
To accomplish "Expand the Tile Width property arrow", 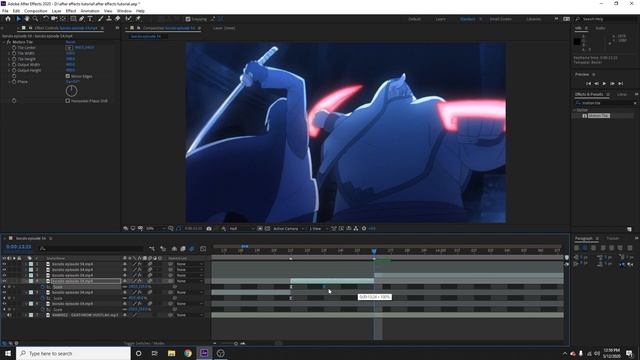I will [x=9, y=53].
